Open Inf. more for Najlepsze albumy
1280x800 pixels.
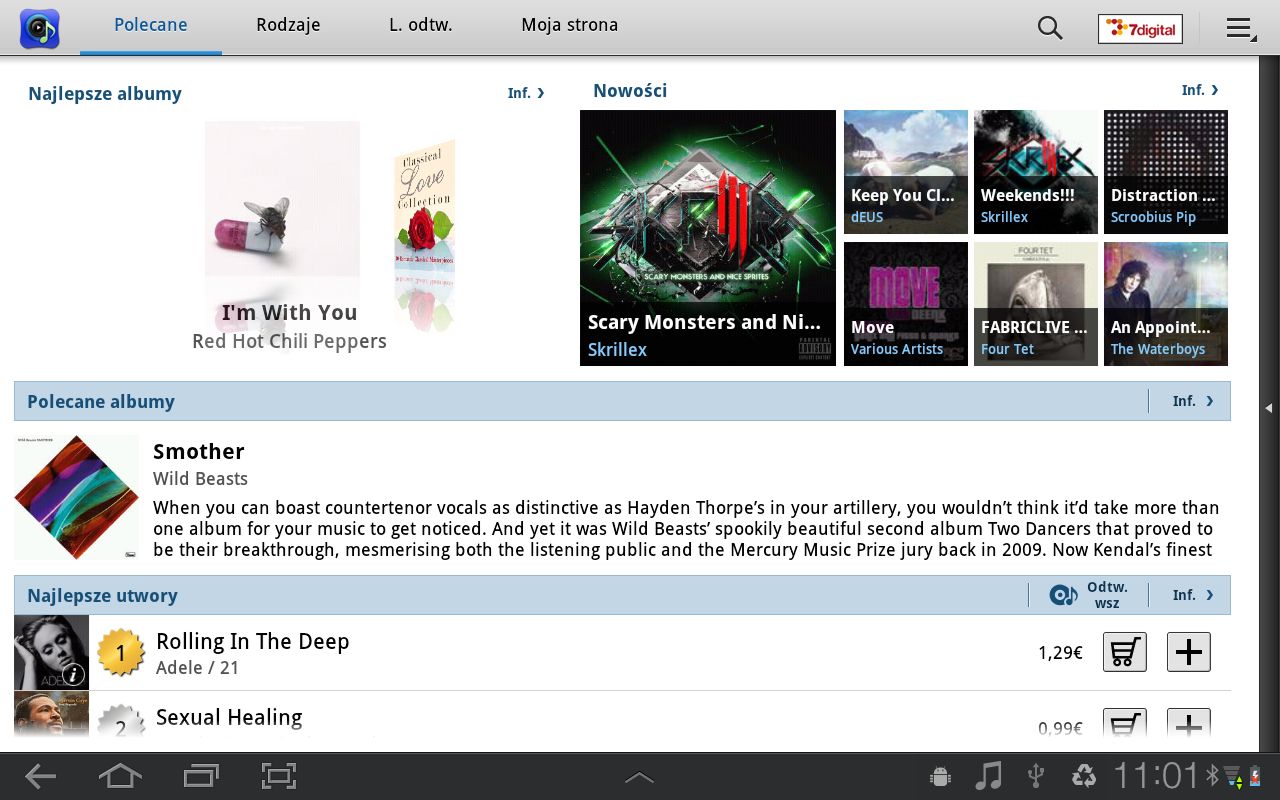(x=526, y=93)
